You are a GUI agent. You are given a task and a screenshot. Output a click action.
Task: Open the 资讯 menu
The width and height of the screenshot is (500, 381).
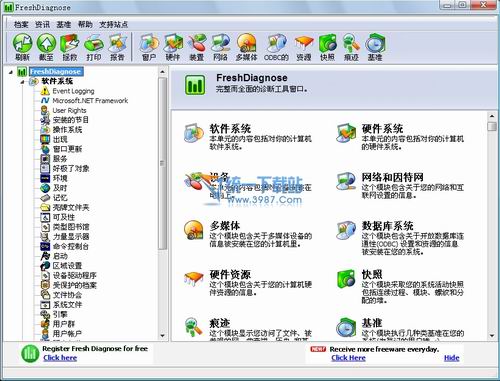[42, 25]
